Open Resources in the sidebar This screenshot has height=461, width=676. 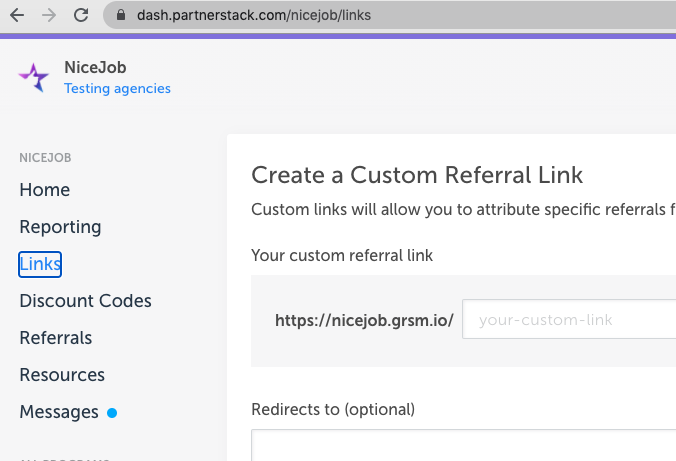(62, 375)
